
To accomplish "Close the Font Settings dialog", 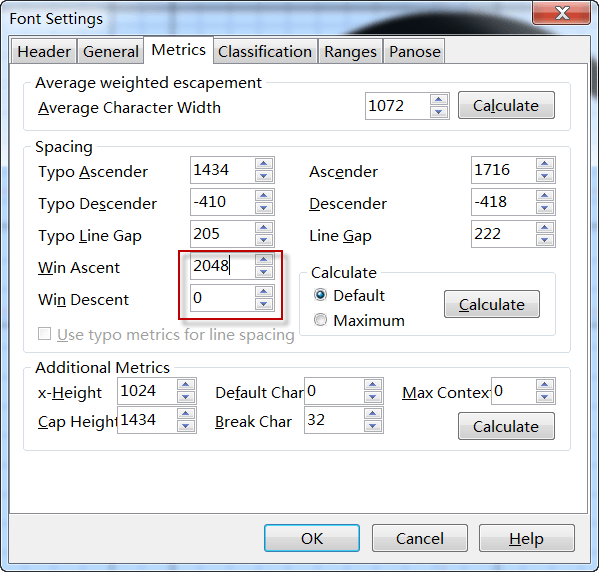I will pos(561,13).
